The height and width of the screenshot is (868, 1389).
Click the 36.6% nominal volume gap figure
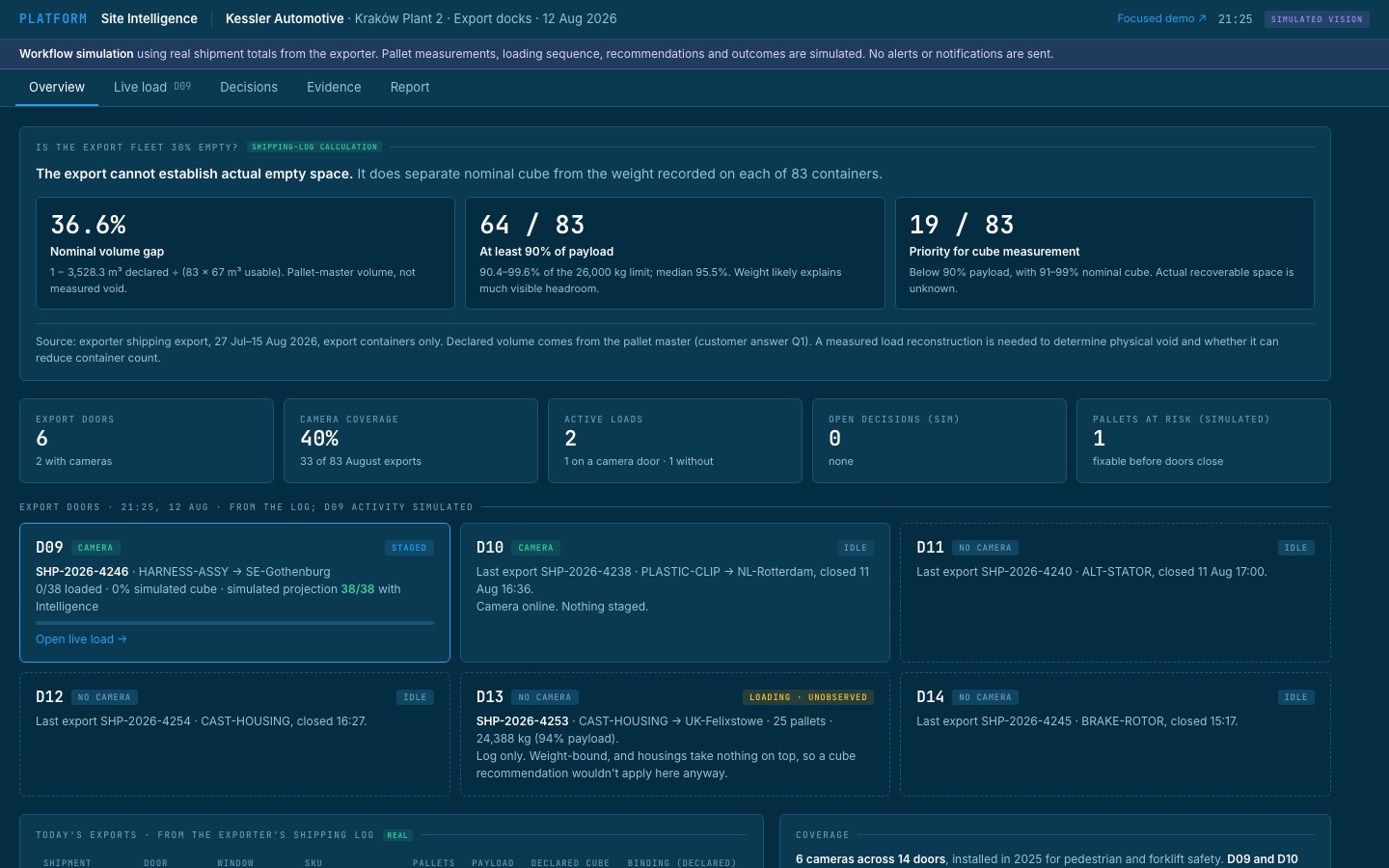coord(88,225)
